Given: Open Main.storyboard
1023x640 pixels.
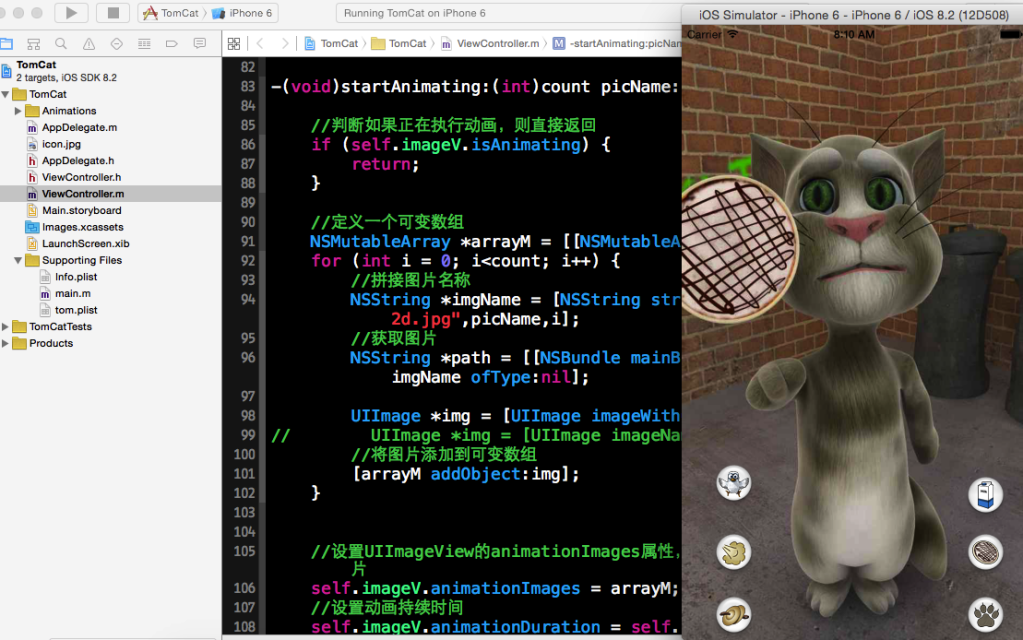Looking at the screenshot, I should (x=82, y=210).
